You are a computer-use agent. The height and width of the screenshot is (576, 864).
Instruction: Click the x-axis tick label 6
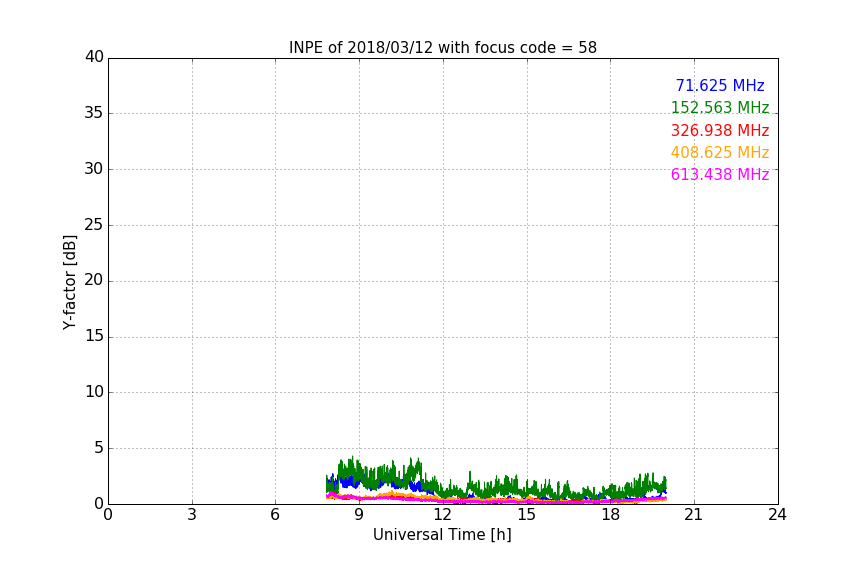[x=275, y=515]
